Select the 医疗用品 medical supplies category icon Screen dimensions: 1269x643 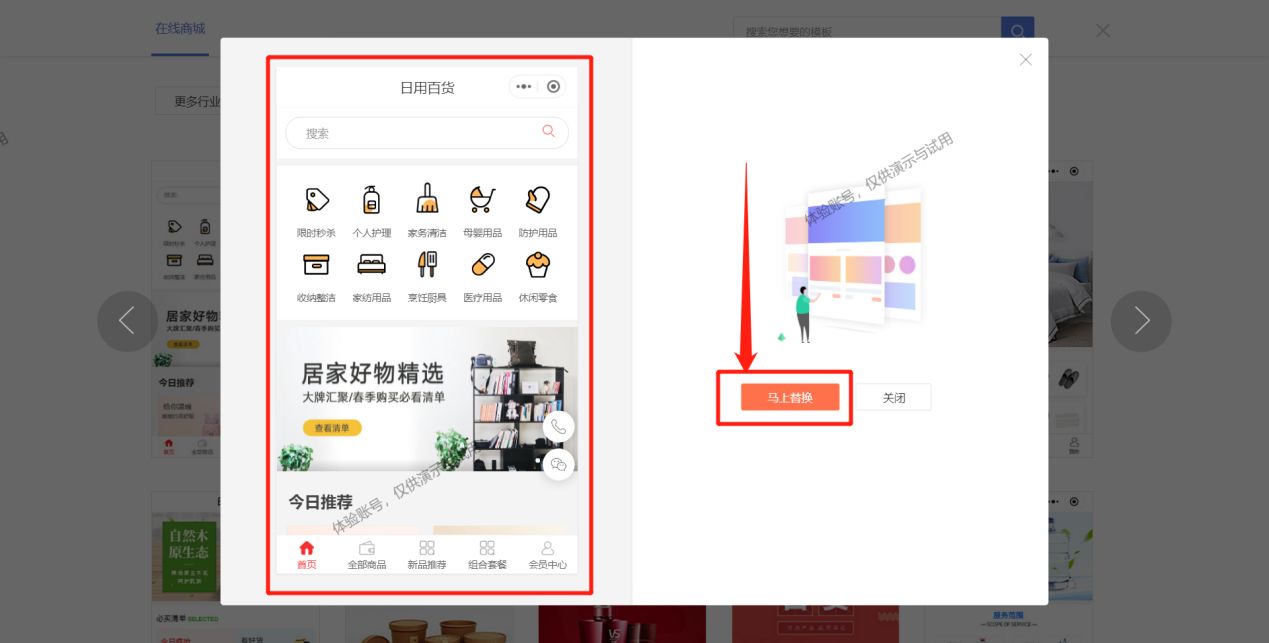tap(482, 264)
